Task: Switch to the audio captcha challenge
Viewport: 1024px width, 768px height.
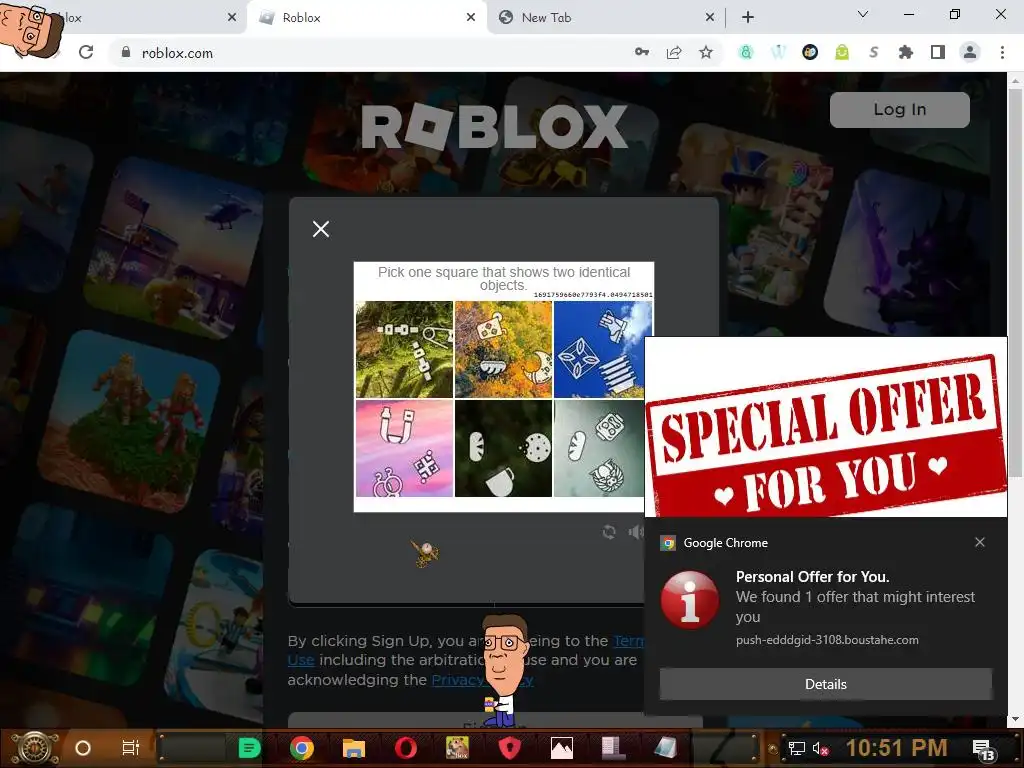Action: pos(635,532)
